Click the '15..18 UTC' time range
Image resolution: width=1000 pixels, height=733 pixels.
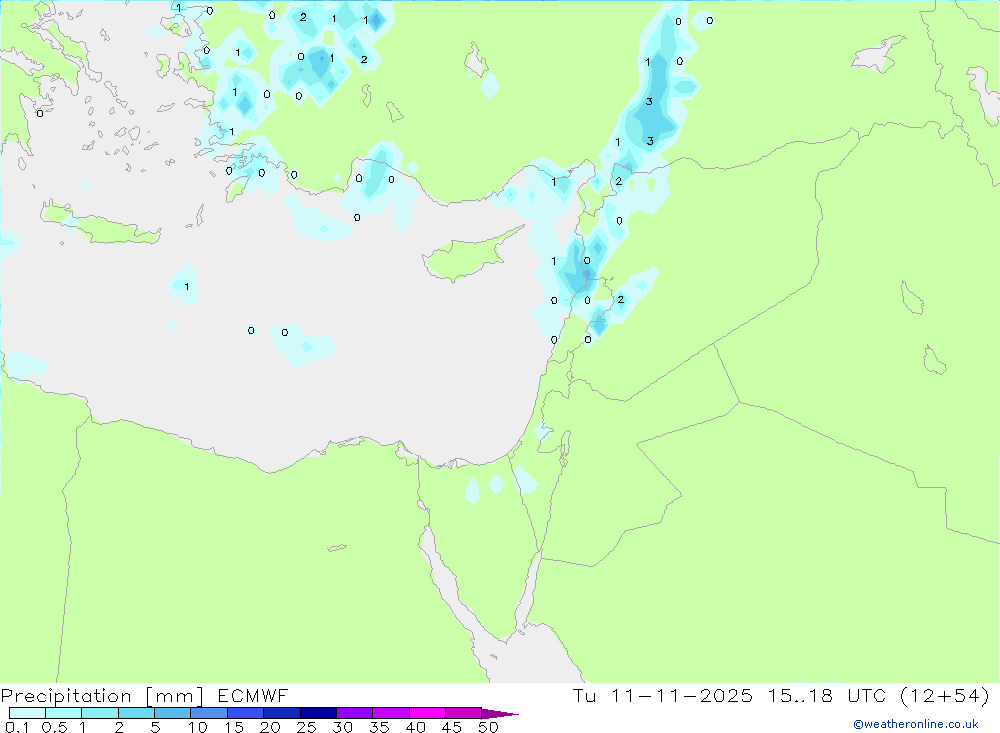point(827,696)
